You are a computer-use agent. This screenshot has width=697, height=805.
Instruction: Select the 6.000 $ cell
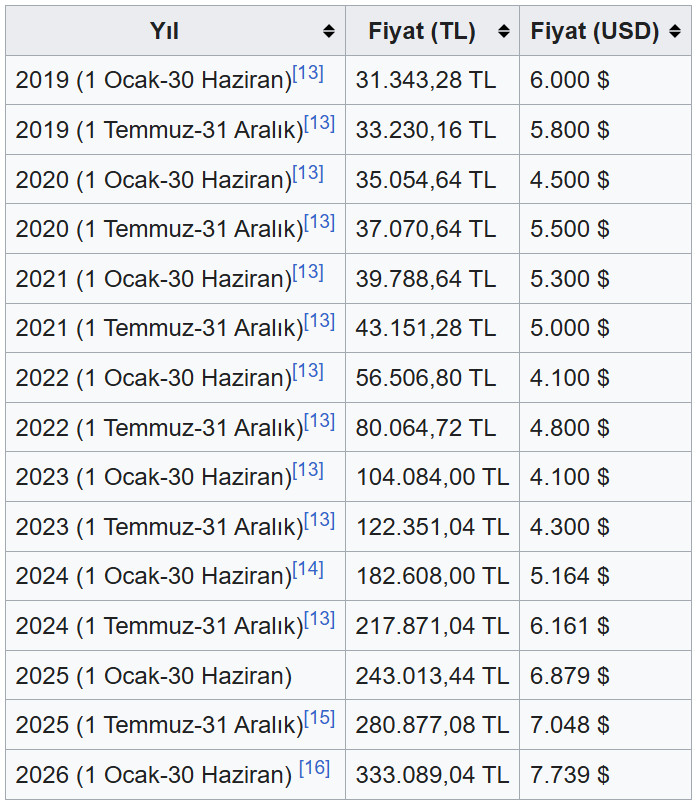tap(570, 81)
